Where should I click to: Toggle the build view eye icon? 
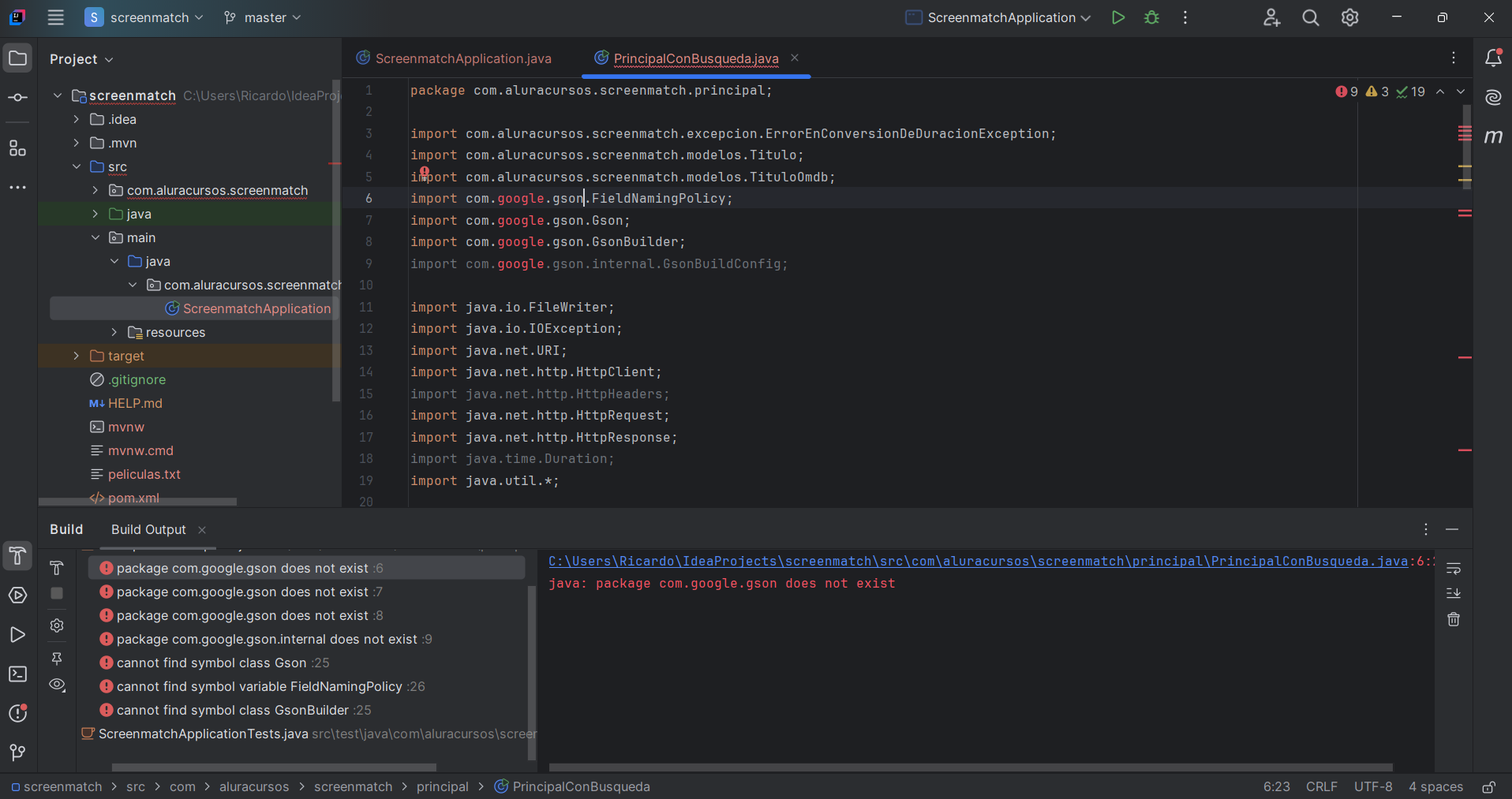click(x=57, y=685)
